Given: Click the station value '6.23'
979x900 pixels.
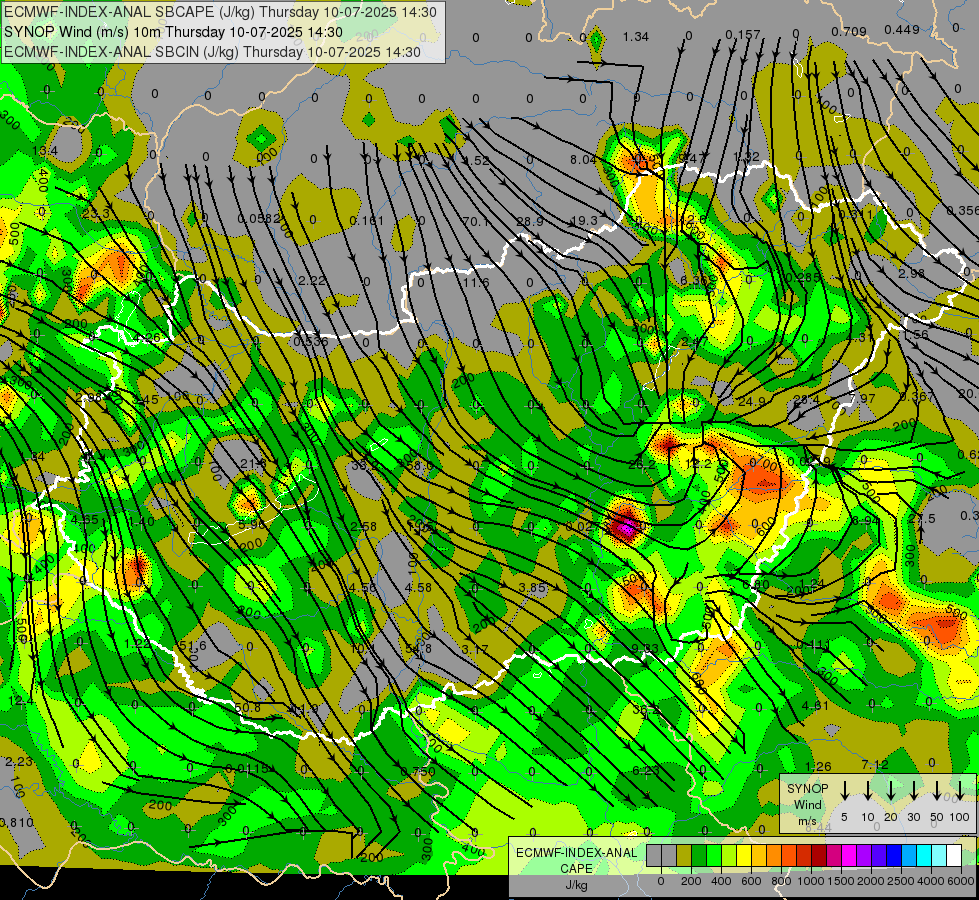Looking at the screenshot, I should click(646, 771).
